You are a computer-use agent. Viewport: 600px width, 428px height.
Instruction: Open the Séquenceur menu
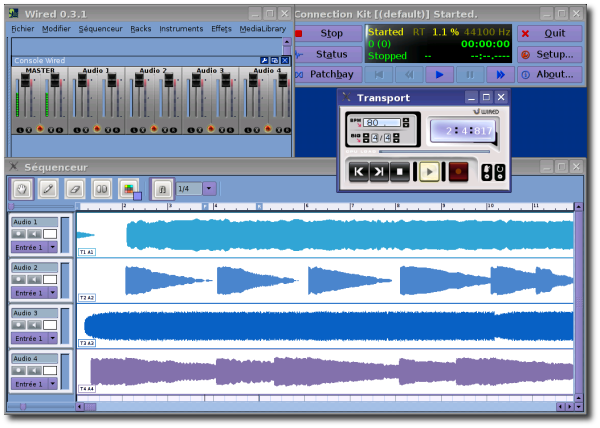pyautogui.click(x=101, y=29)
